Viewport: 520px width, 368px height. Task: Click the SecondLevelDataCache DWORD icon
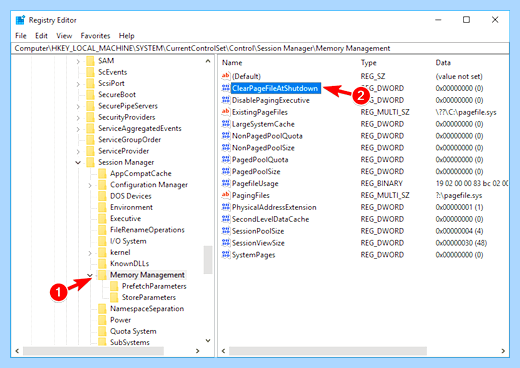(x=226, y=219)
